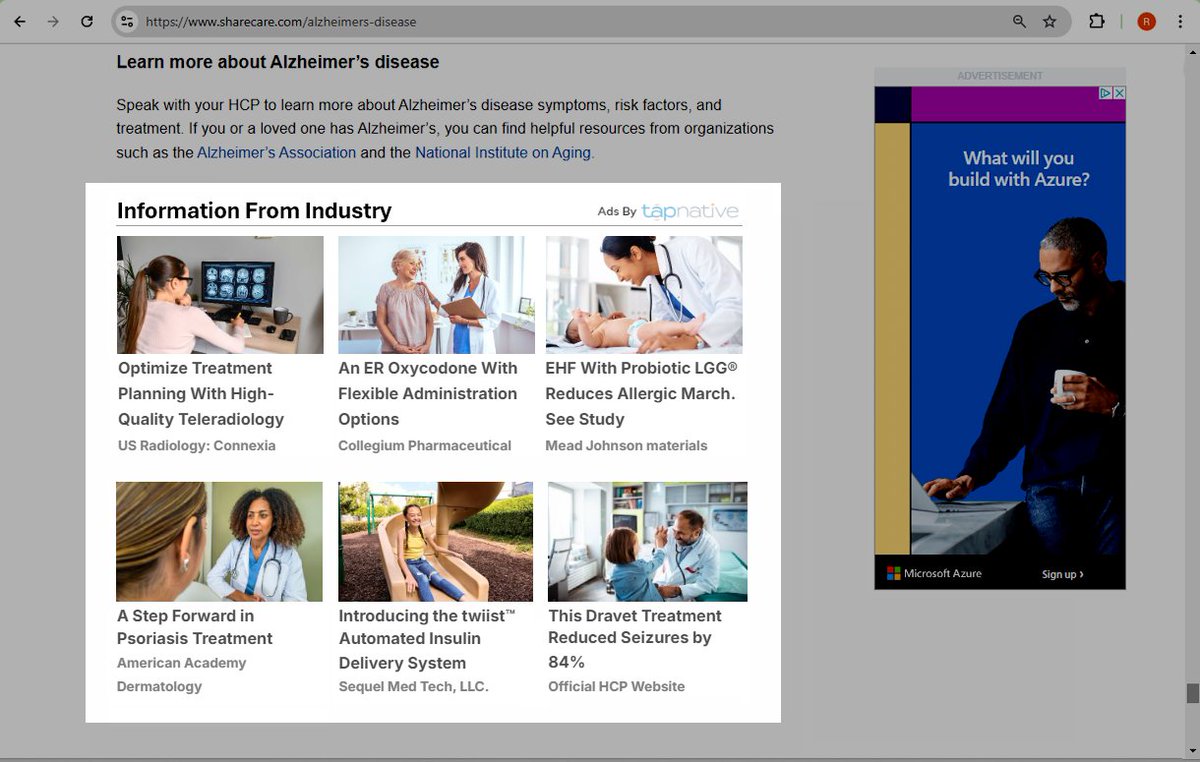
Task: Open the psoriasis treatment ad thumbnail
Action: click(x=219, y=541)
